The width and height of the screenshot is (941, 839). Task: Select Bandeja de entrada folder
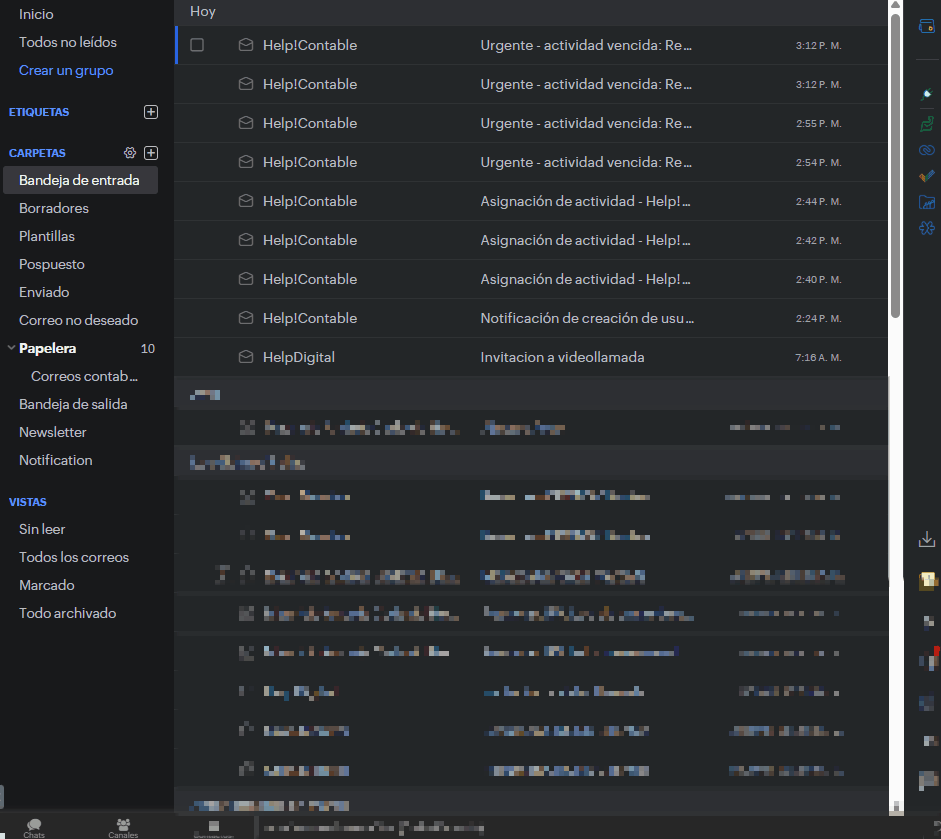[80, 180]
